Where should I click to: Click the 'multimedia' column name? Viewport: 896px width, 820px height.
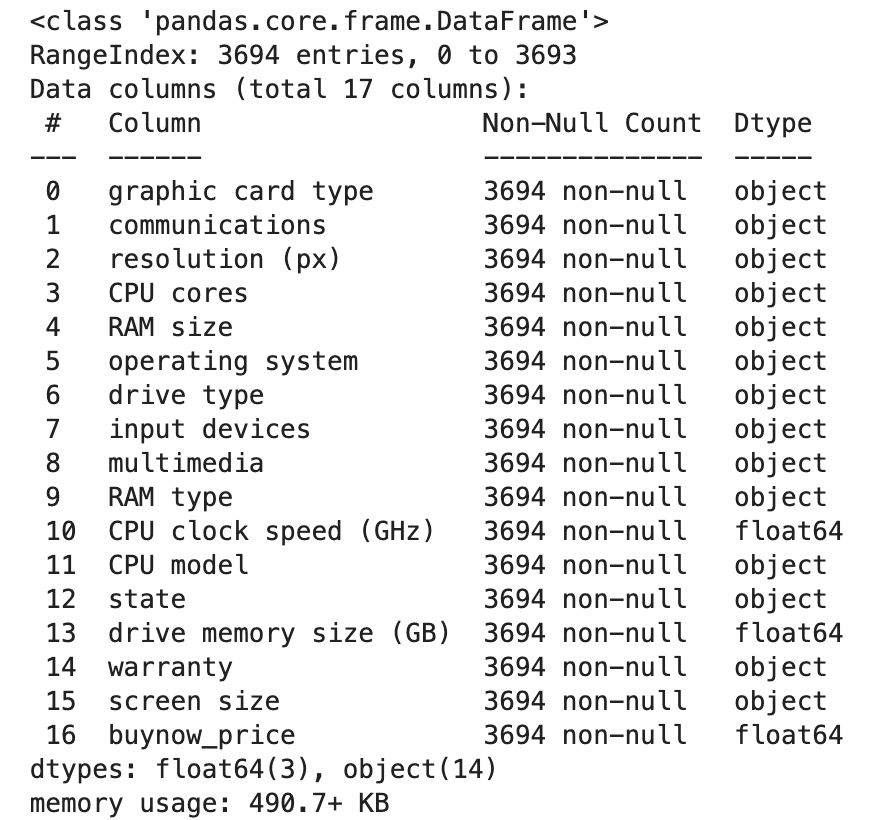tap(186, 464)
